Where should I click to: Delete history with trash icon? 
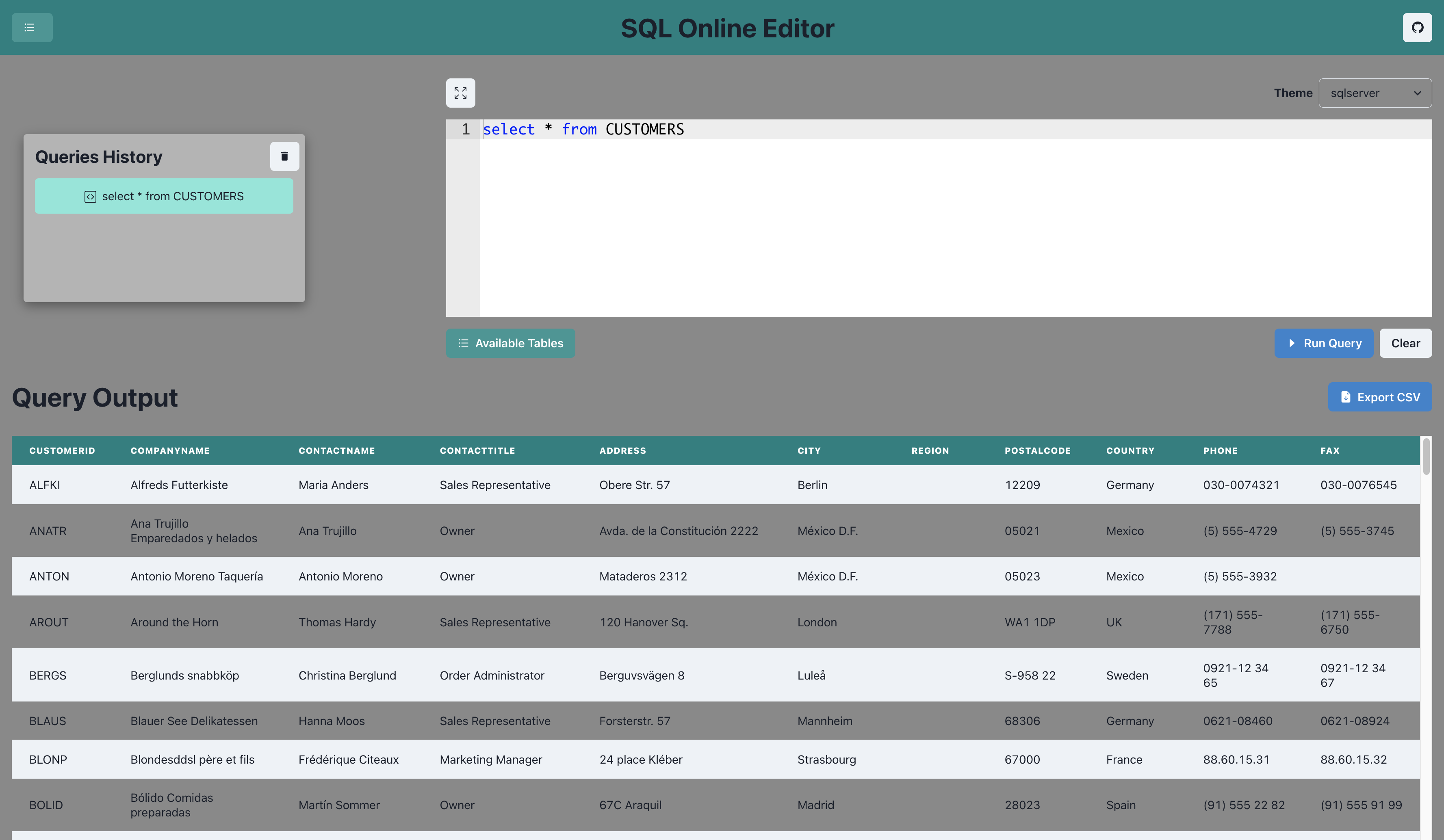click(284, 156)
